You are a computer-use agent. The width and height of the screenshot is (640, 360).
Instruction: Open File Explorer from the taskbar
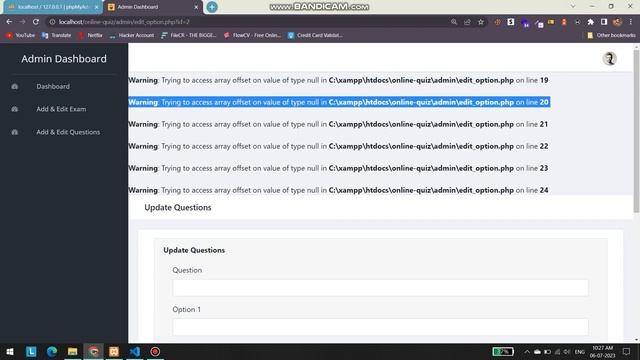tap(73, 351)
